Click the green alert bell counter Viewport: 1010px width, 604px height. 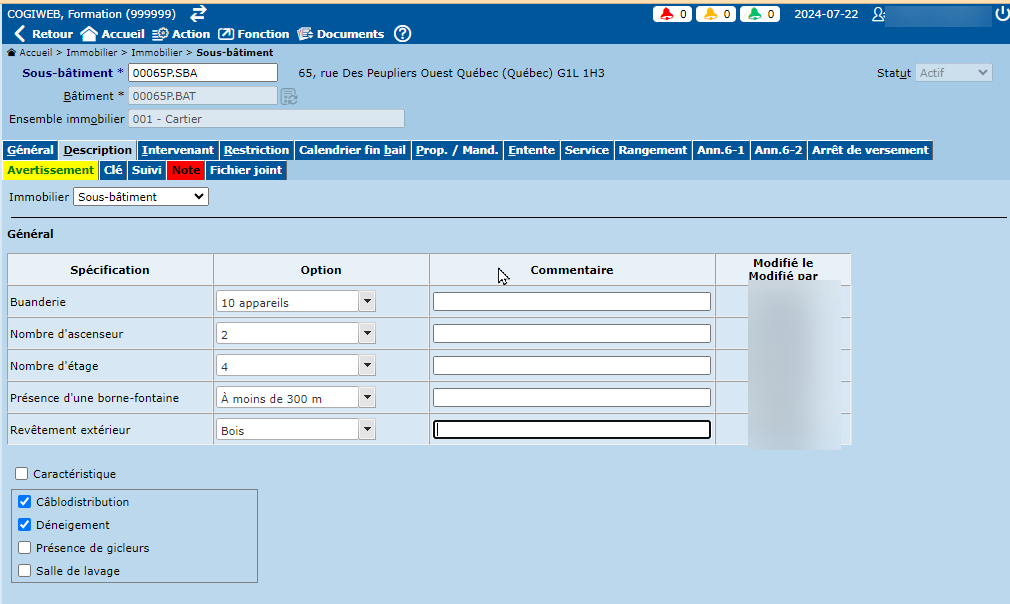coord(759,14)
